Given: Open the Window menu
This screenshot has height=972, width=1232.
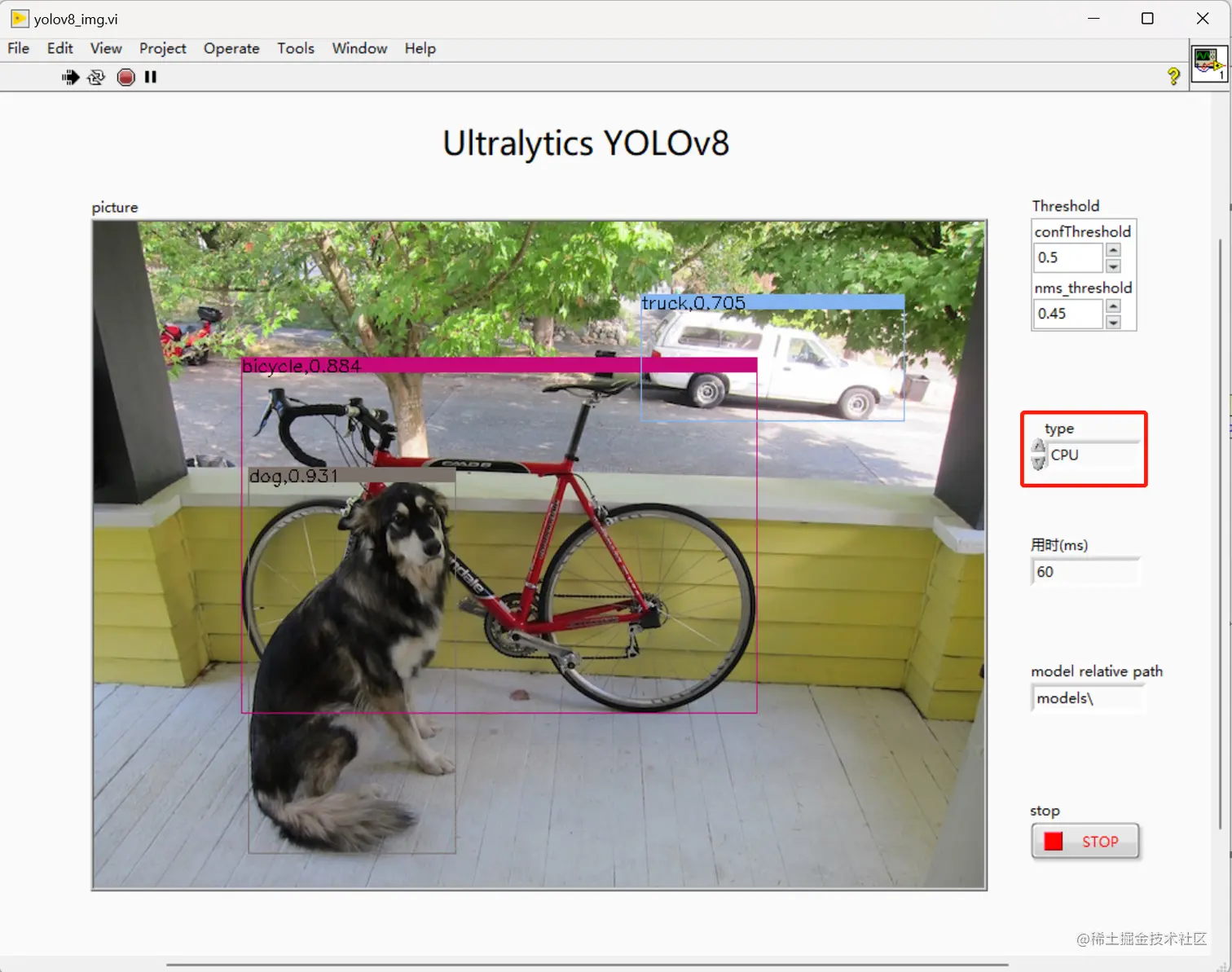Looking at the screenshot, I should [359, 48].
